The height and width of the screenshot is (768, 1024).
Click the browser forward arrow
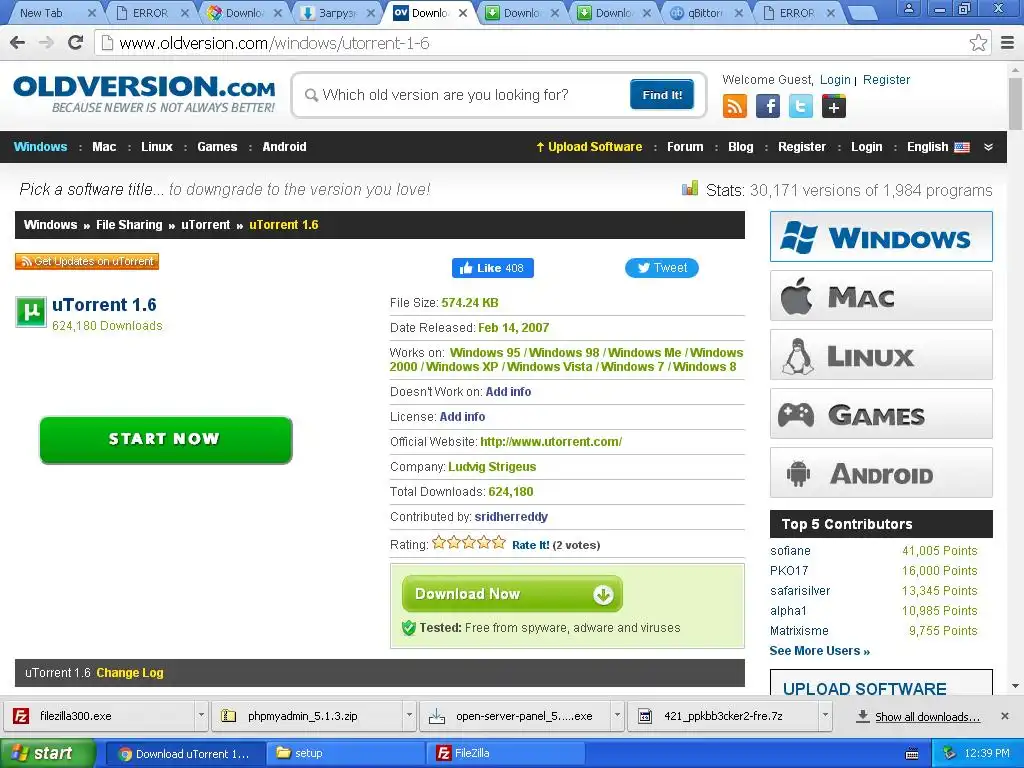pos(46,43)
